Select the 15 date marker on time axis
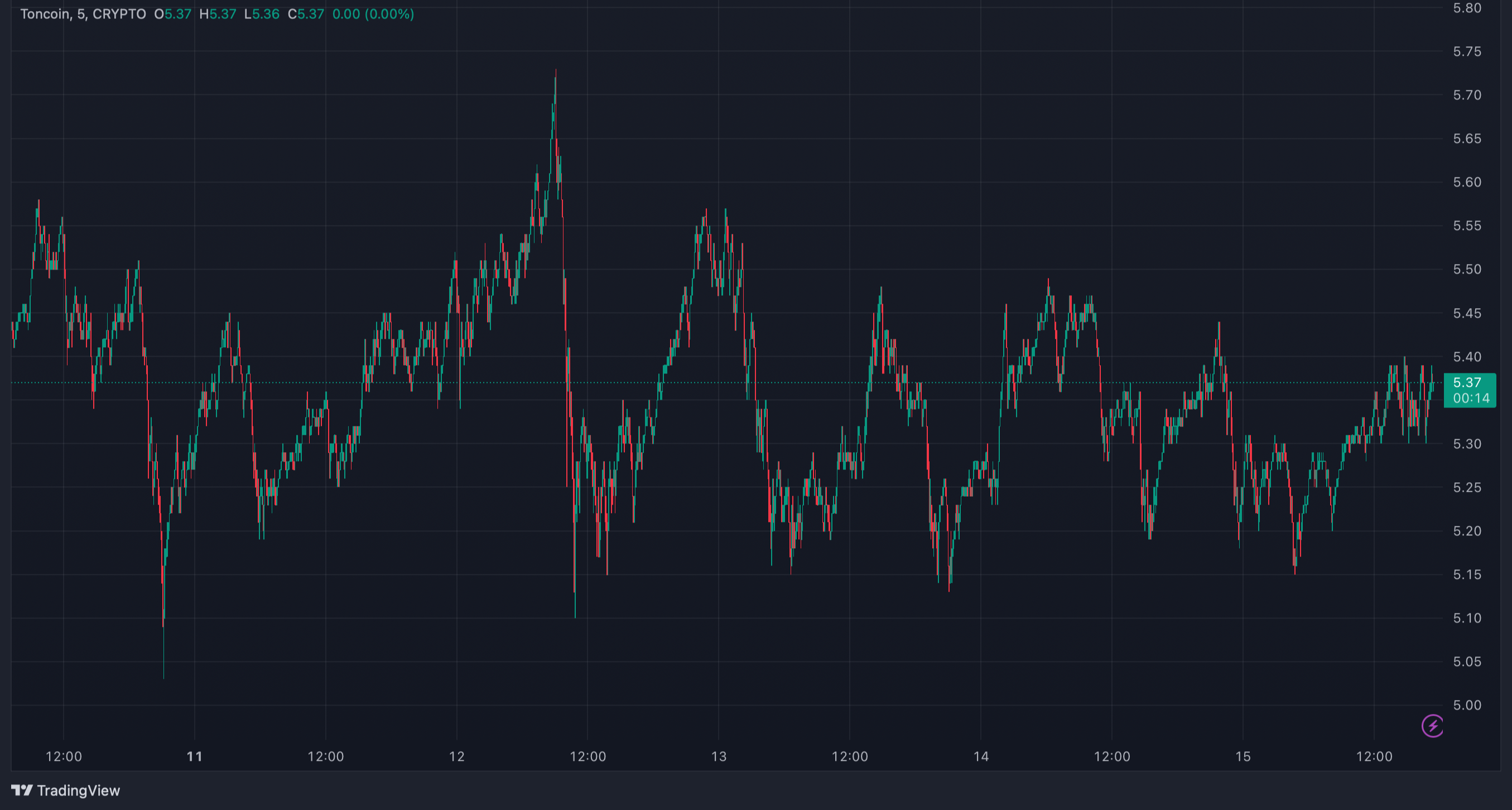The image size is (1512, 810). click(1243, 756)
